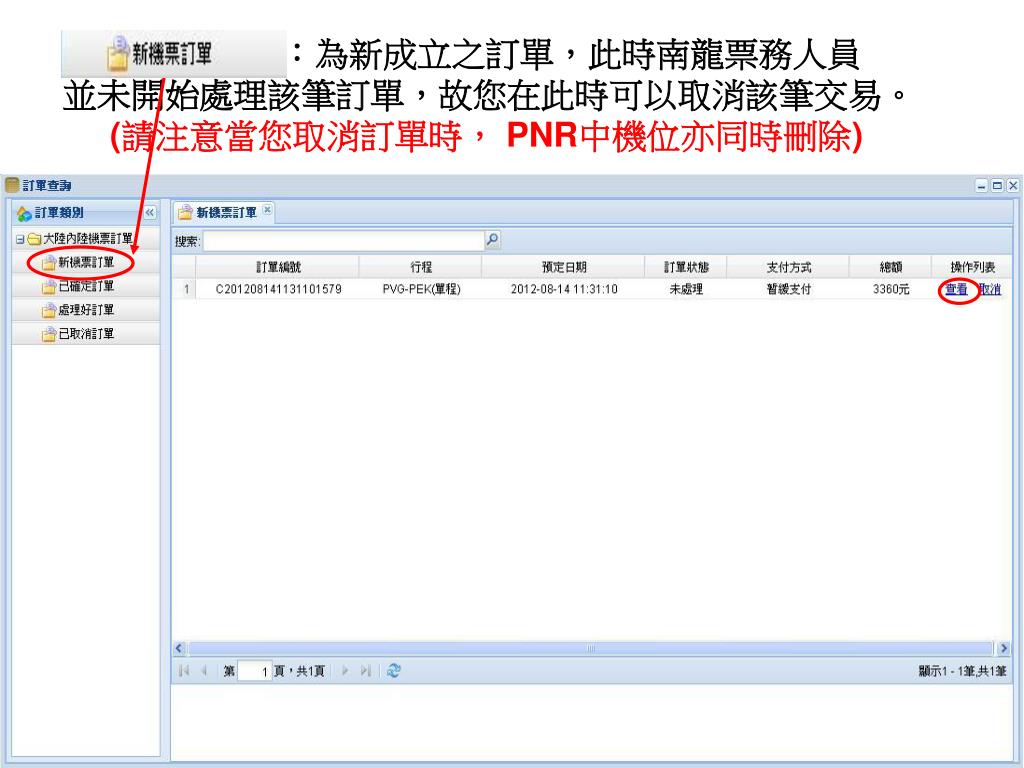1024x768 pixels.
Task: Select order number C201208141131101579 cell
Action: (x=278, y=289)
